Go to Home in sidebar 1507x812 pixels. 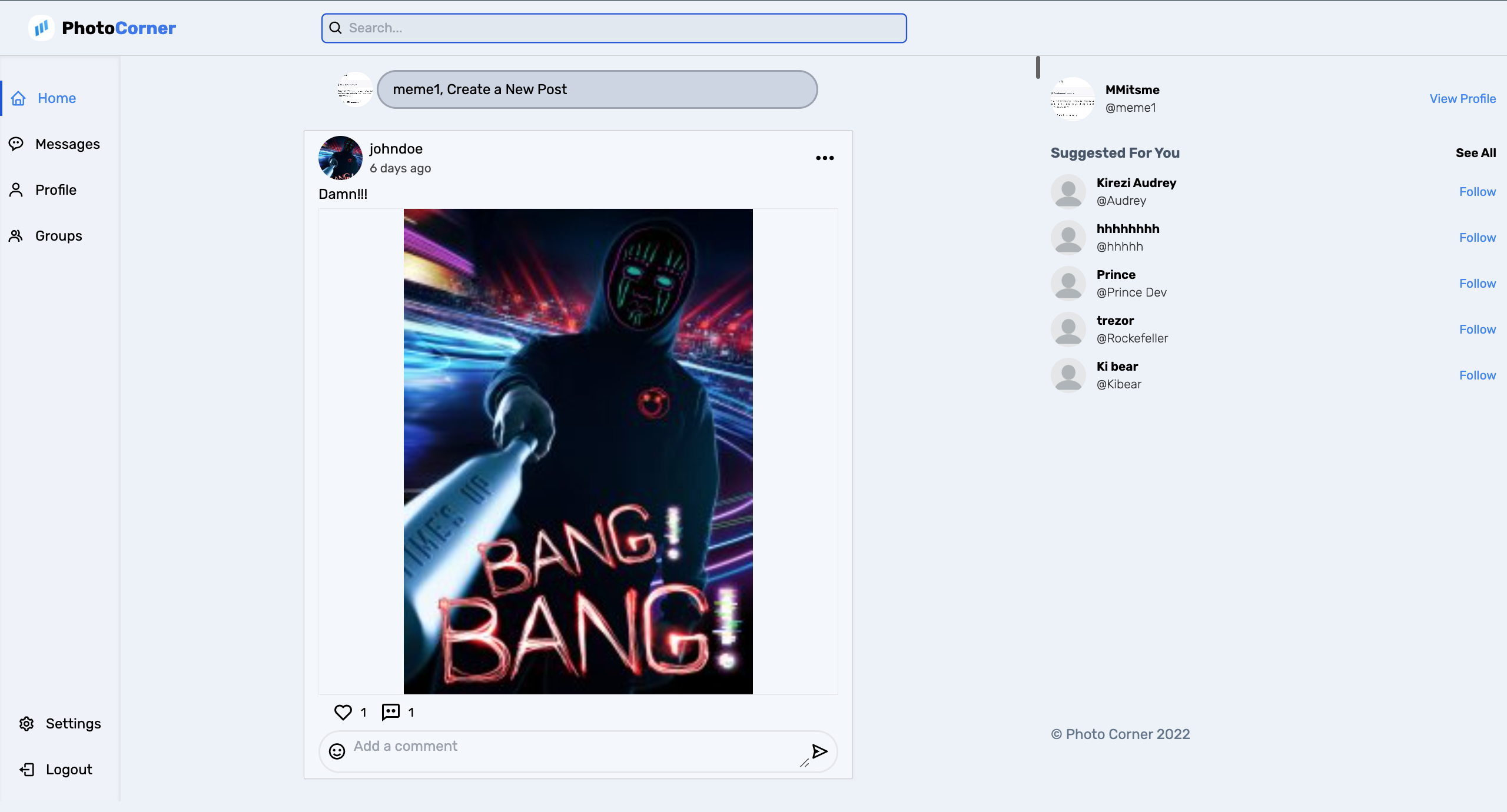click(57, 98)
